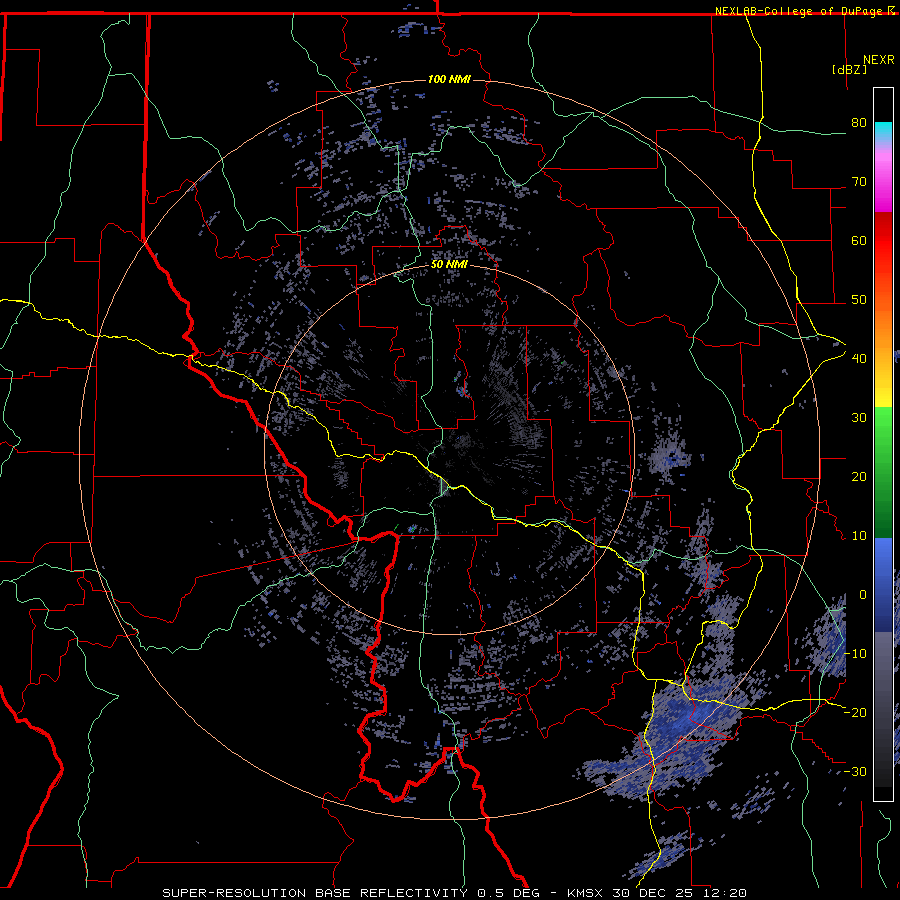Click the [dBZ] unit label
Screen dimensions: 900x900
tap(849, 69)
